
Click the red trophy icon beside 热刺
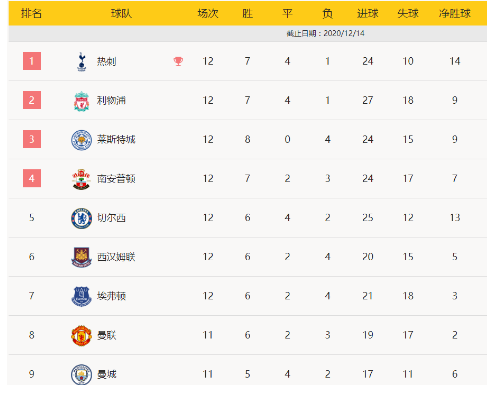click(178, 61)
